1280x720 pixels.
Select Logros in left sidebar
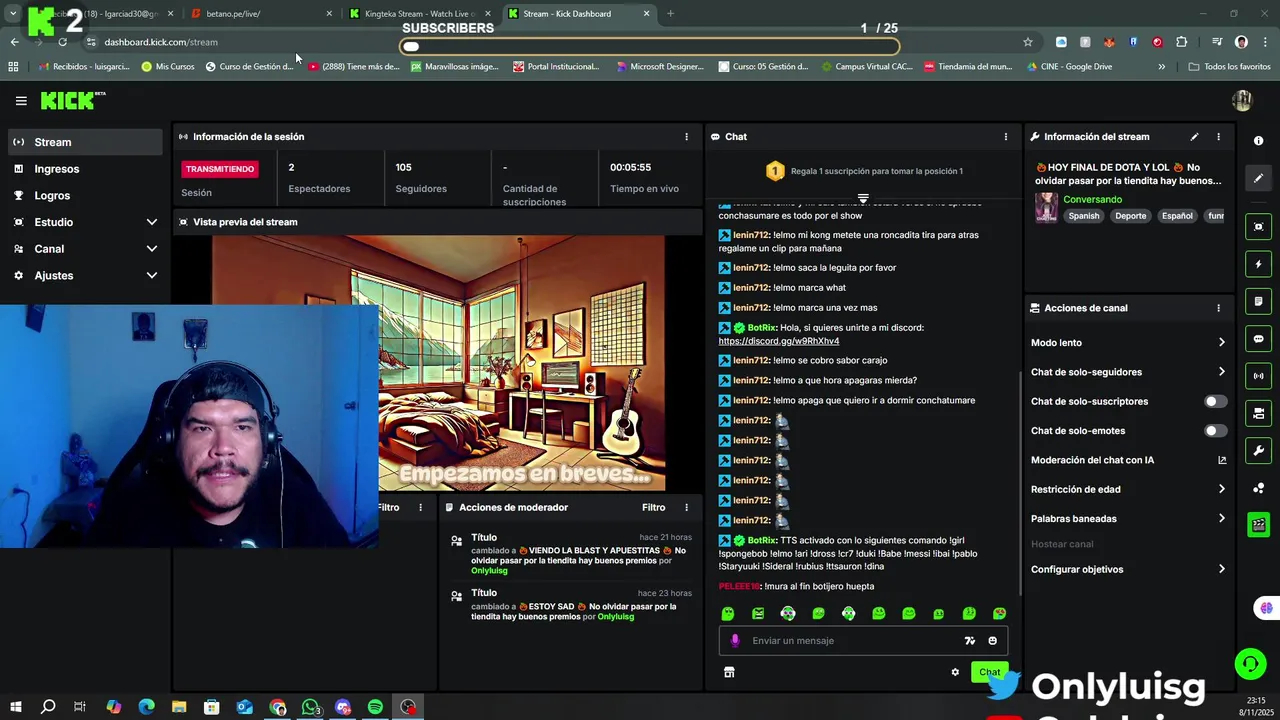[85, 196]
